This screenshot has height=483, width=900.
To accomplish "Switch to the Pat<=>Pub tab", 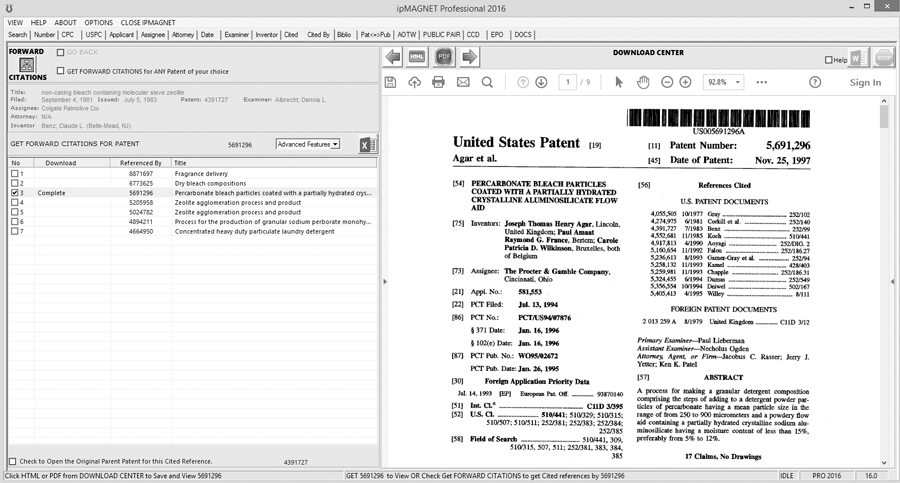I will 375,34.
